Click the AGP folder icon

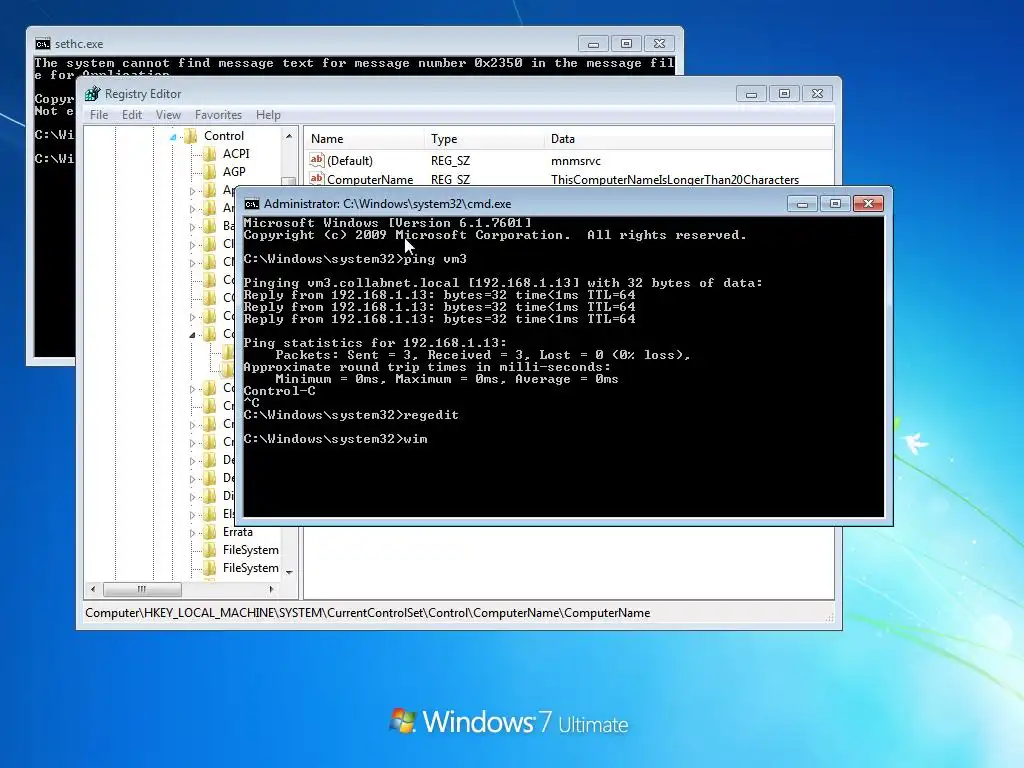(x=210, y=172)
